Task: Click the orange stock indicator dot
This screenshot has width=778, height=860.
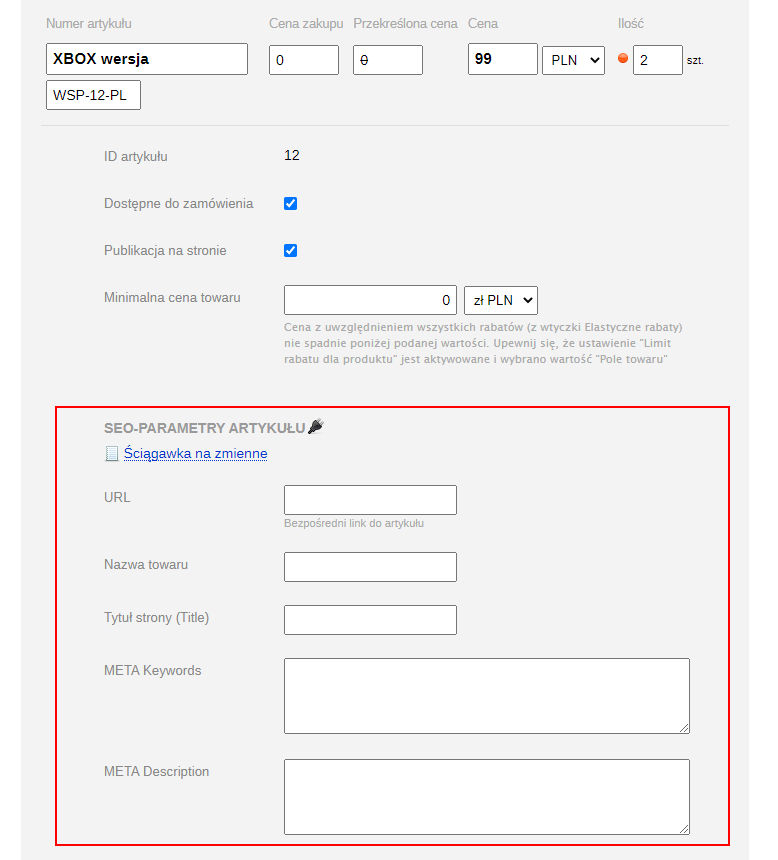Action: tap(623, 59)
